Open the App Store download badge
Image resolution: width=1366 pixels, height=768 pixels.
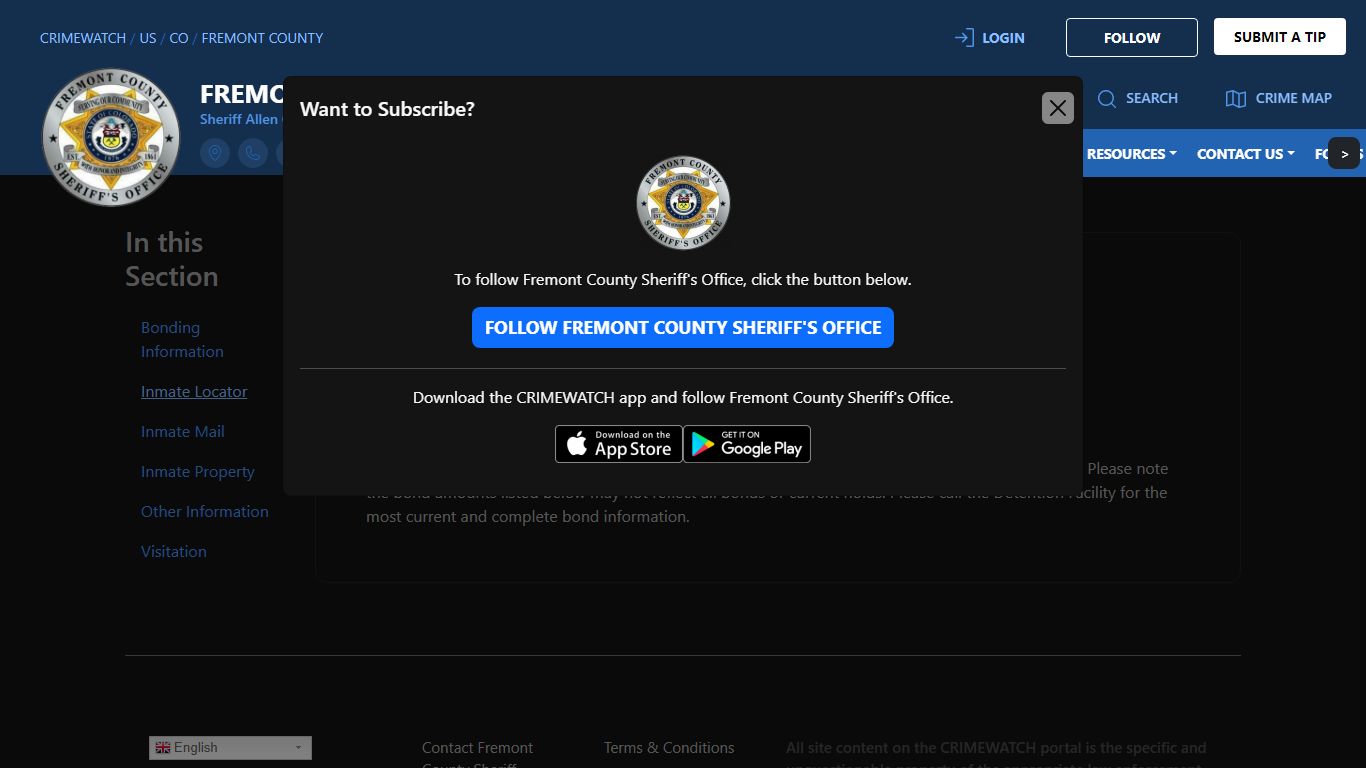pyautogui.click(x=619, y=444)
